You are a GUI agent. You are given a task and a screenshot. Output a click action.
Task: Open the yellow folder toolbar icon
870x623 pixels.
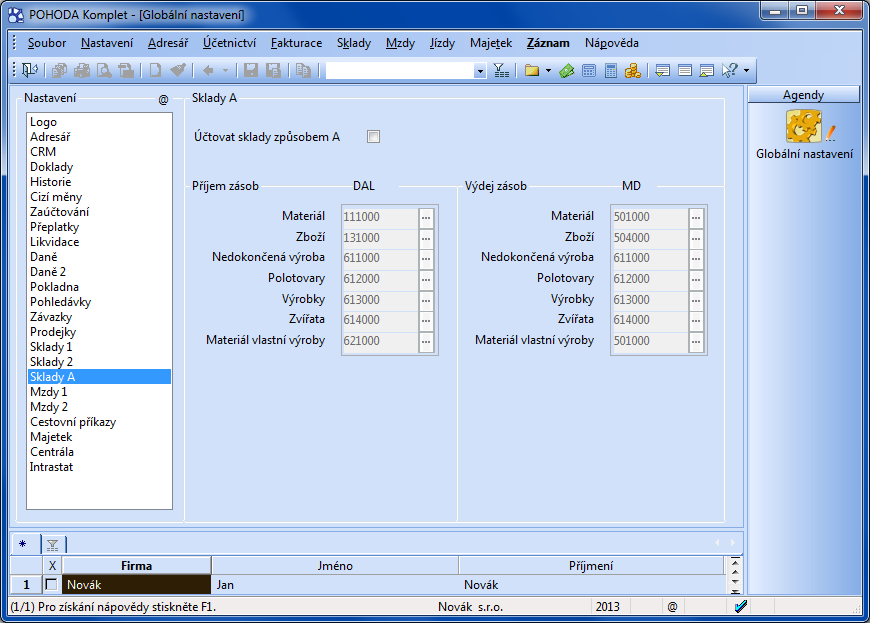coord(531,71)
